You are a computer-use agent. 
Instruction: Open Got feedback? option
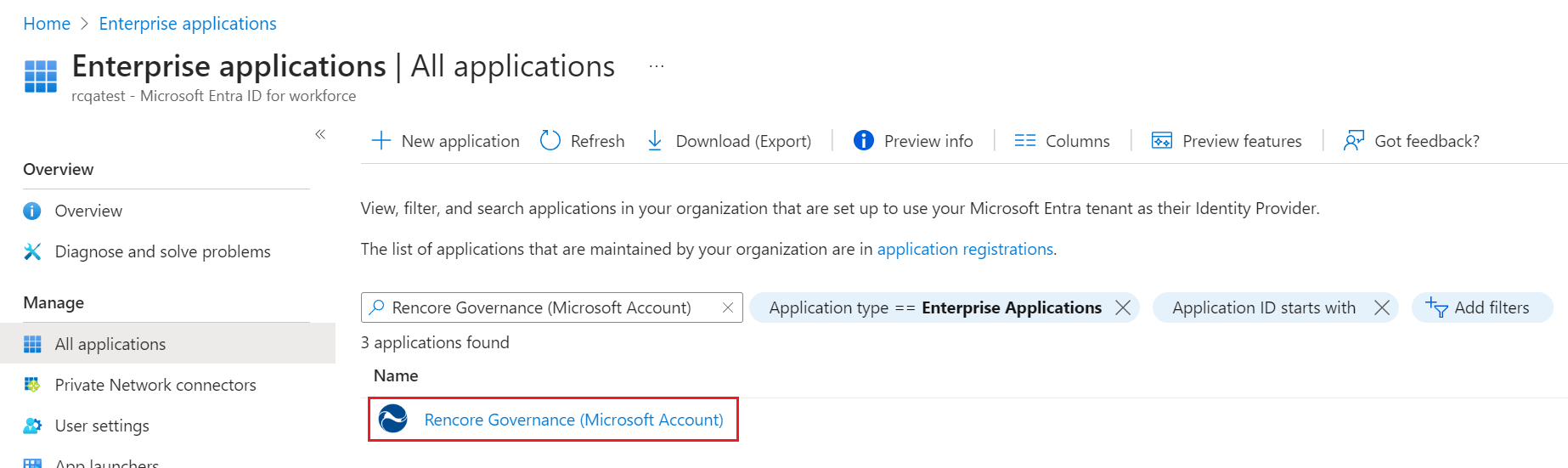point(1427,141)
